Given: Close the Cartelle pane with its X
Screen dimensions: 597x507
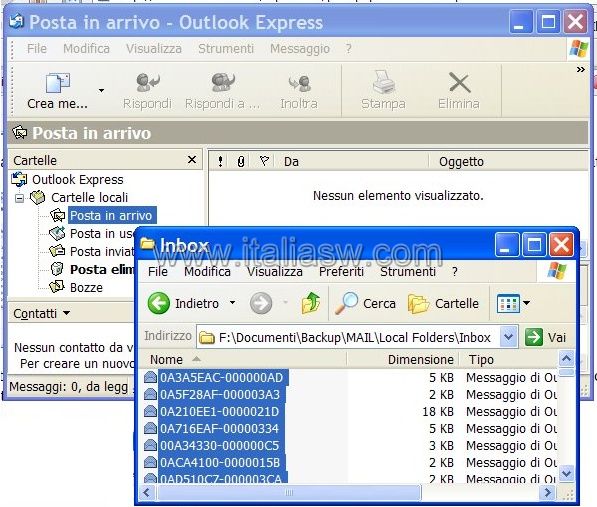Looking at the screenshot, I should [x=192, y=160].
